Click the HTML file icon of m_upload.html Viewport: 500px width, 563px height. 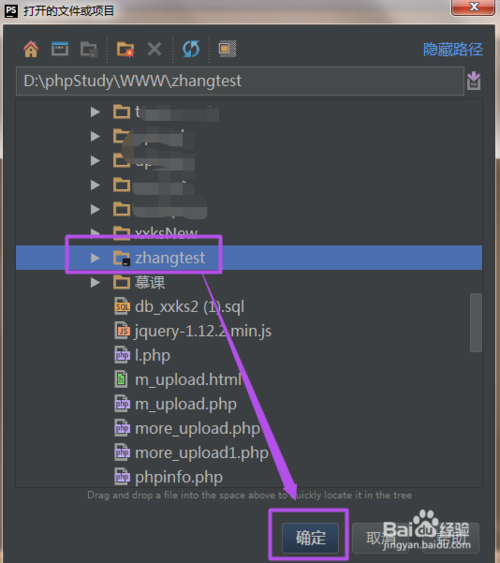tap(121, 379)
